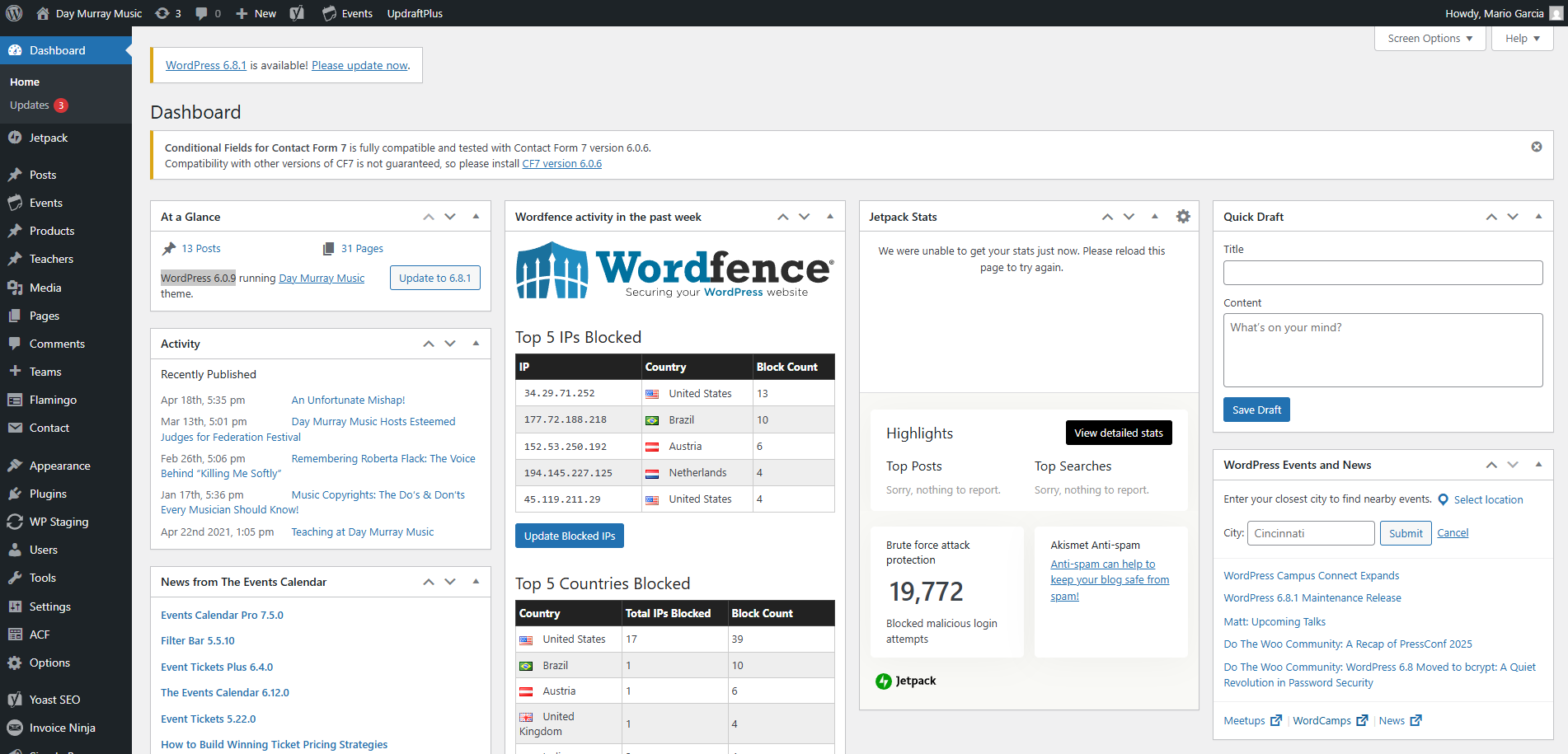The height and width of the screenshot is (754, 1568).
Task: Move Wordfence activity panel up
Action: point(783,217)
